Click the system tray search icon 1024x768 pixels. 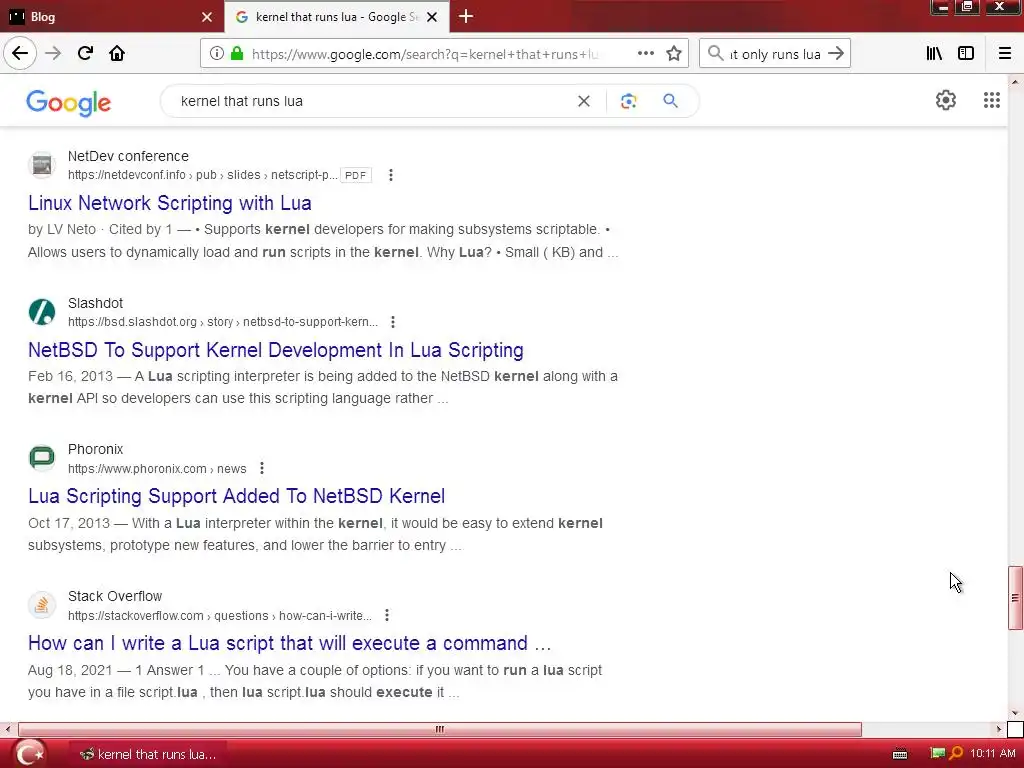(956, 754)
